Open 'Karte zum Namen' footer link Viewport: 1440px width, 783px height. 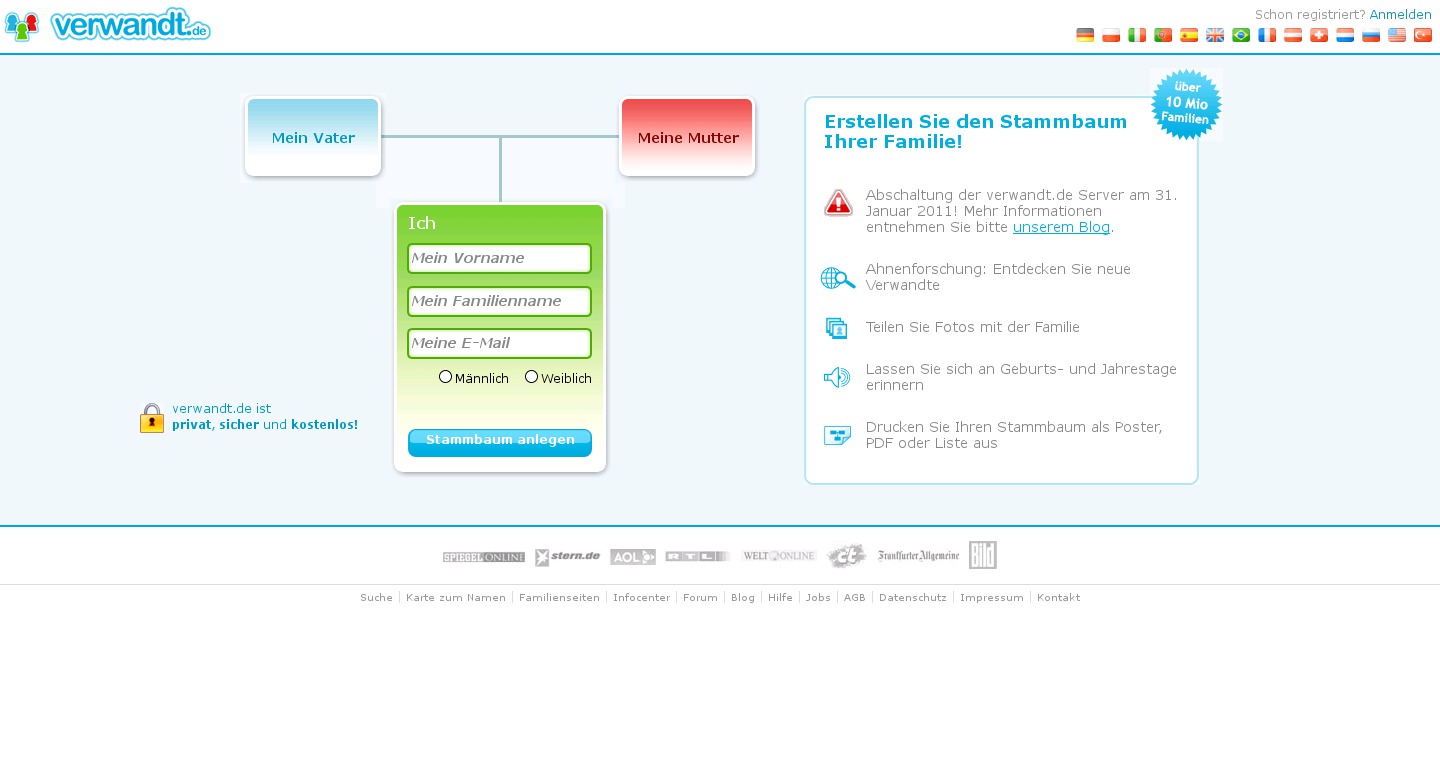click(x=456, y=598)
